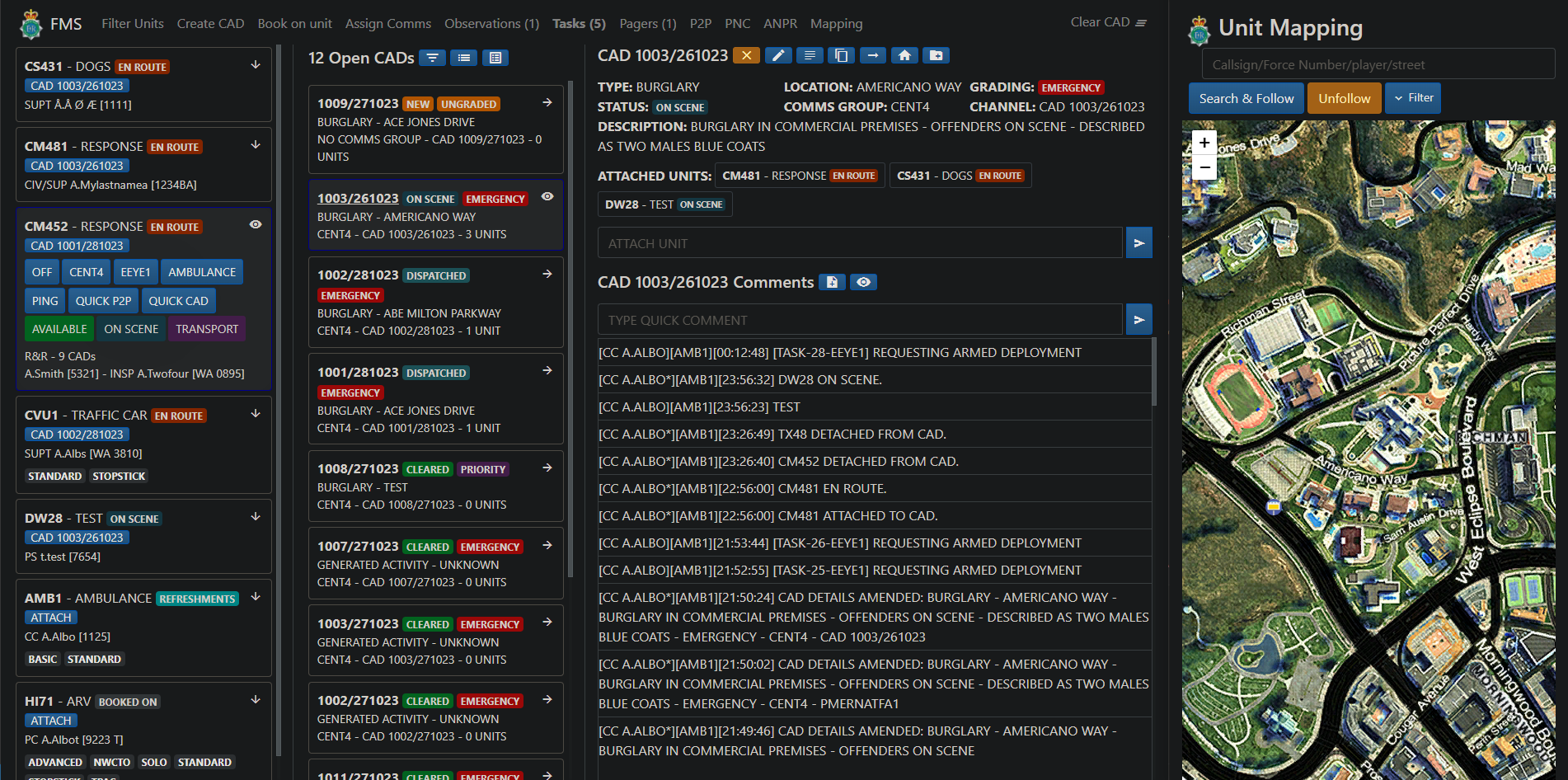Toggle the eye icon on CM452 unit card

click(x=256, y=224)
